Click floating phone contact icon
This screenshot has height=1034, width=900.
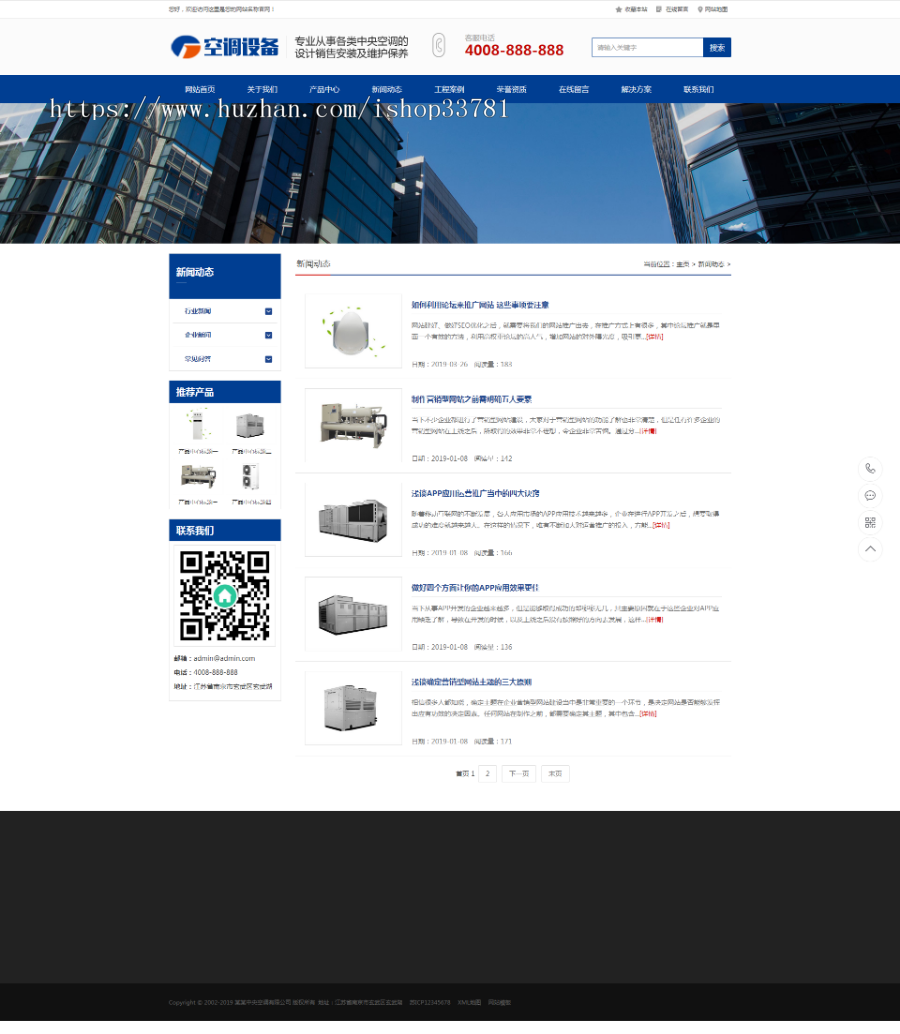tap(870, 469)
